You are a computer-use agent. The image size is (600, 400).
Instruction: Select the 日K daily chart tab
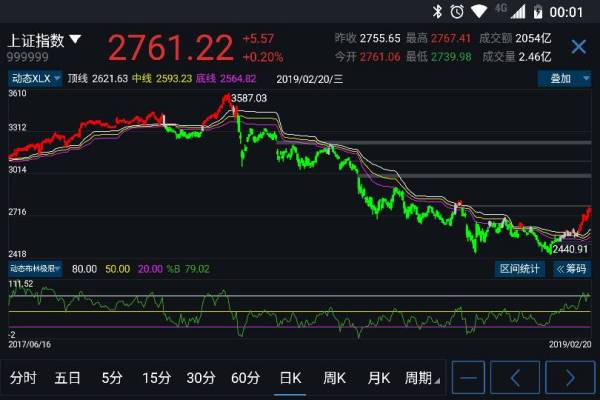tap(290, 378)
